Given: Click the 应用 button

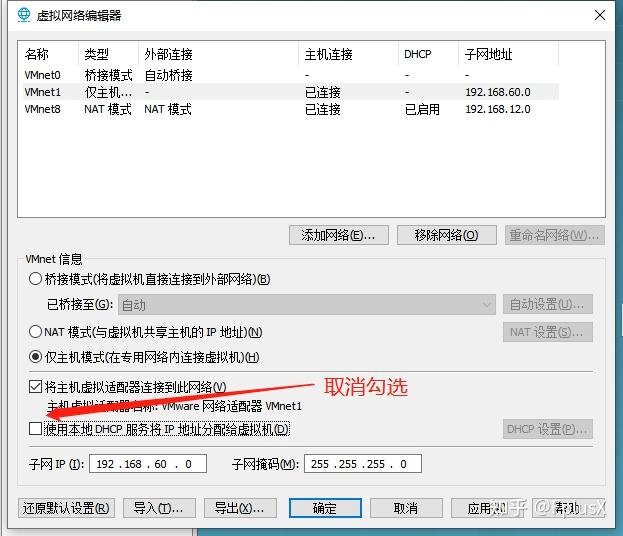Looking at the screenshot, I should coord(487,508).
